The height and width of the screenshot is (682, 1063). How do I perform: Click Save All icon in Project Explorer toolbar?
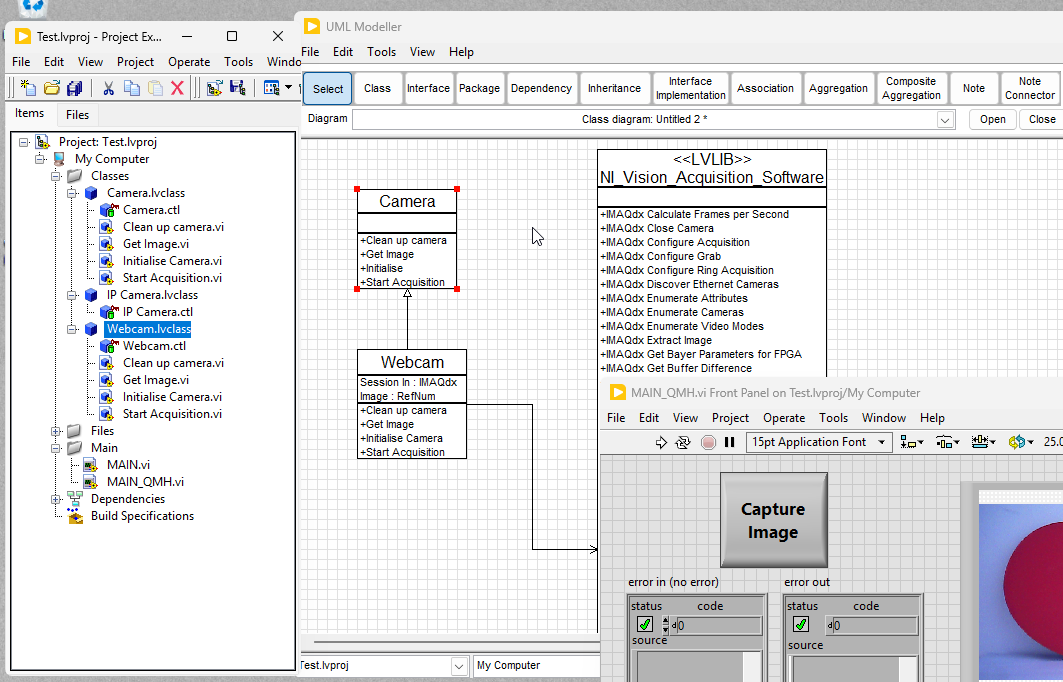click(x=75, y=88)
